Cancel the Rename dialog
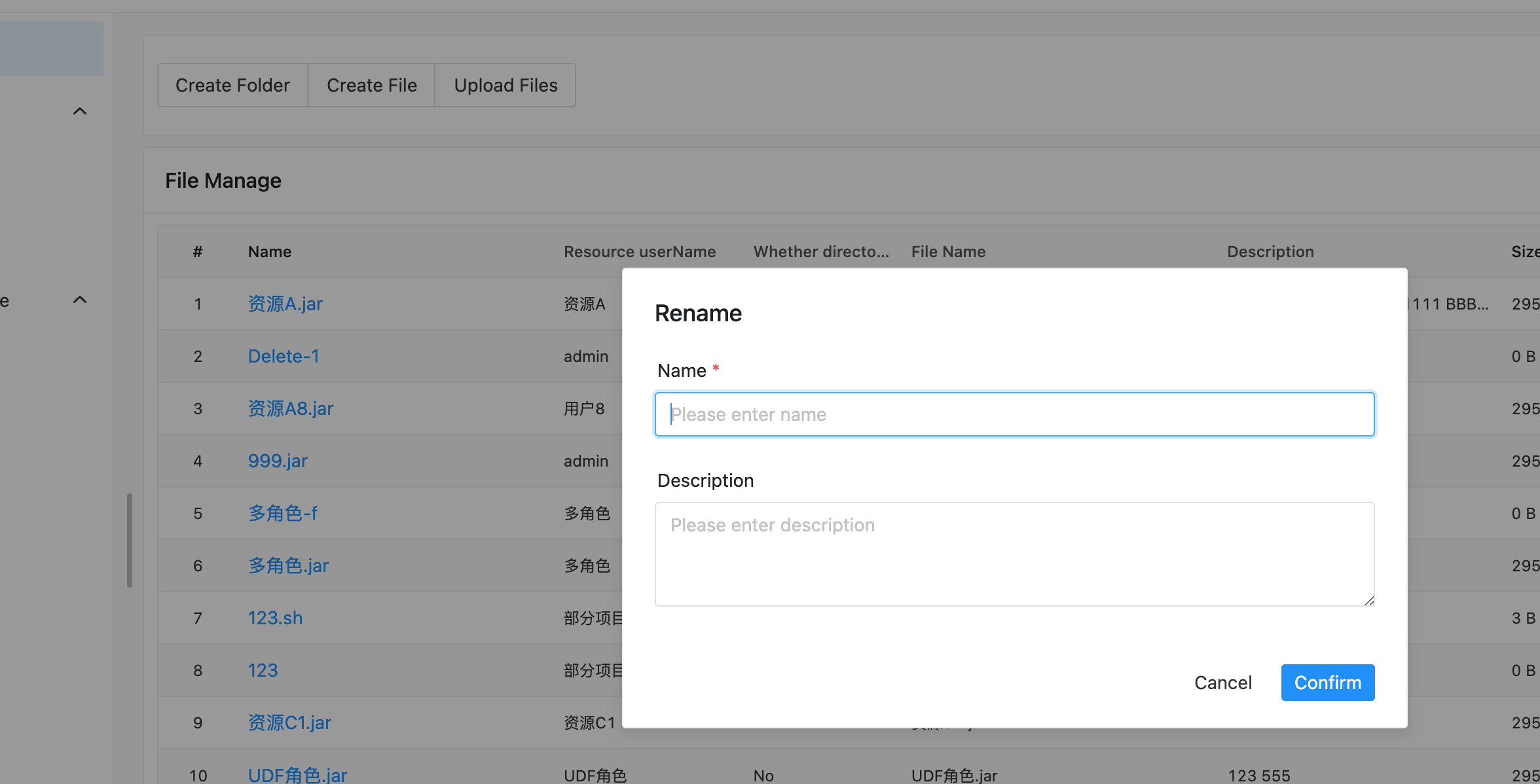 (x=1222, y=683)
